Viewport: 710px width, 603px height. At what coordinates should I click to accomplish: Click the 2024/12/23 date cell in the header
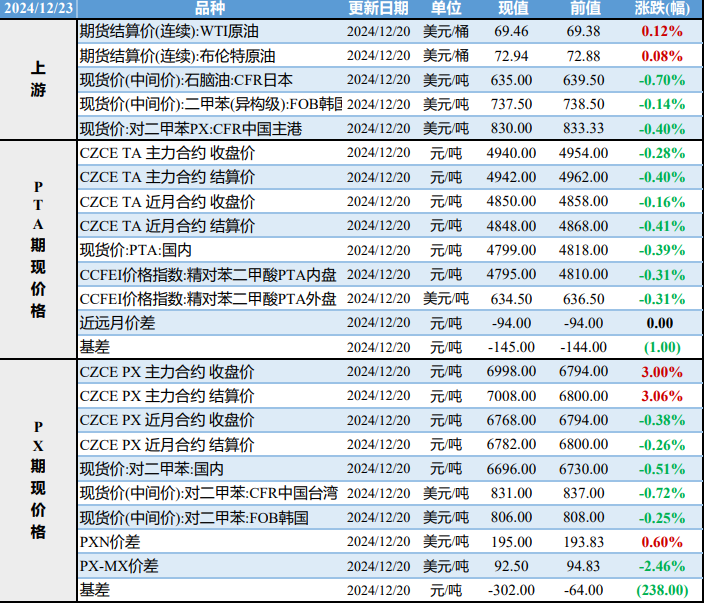[x=38, y=9]
